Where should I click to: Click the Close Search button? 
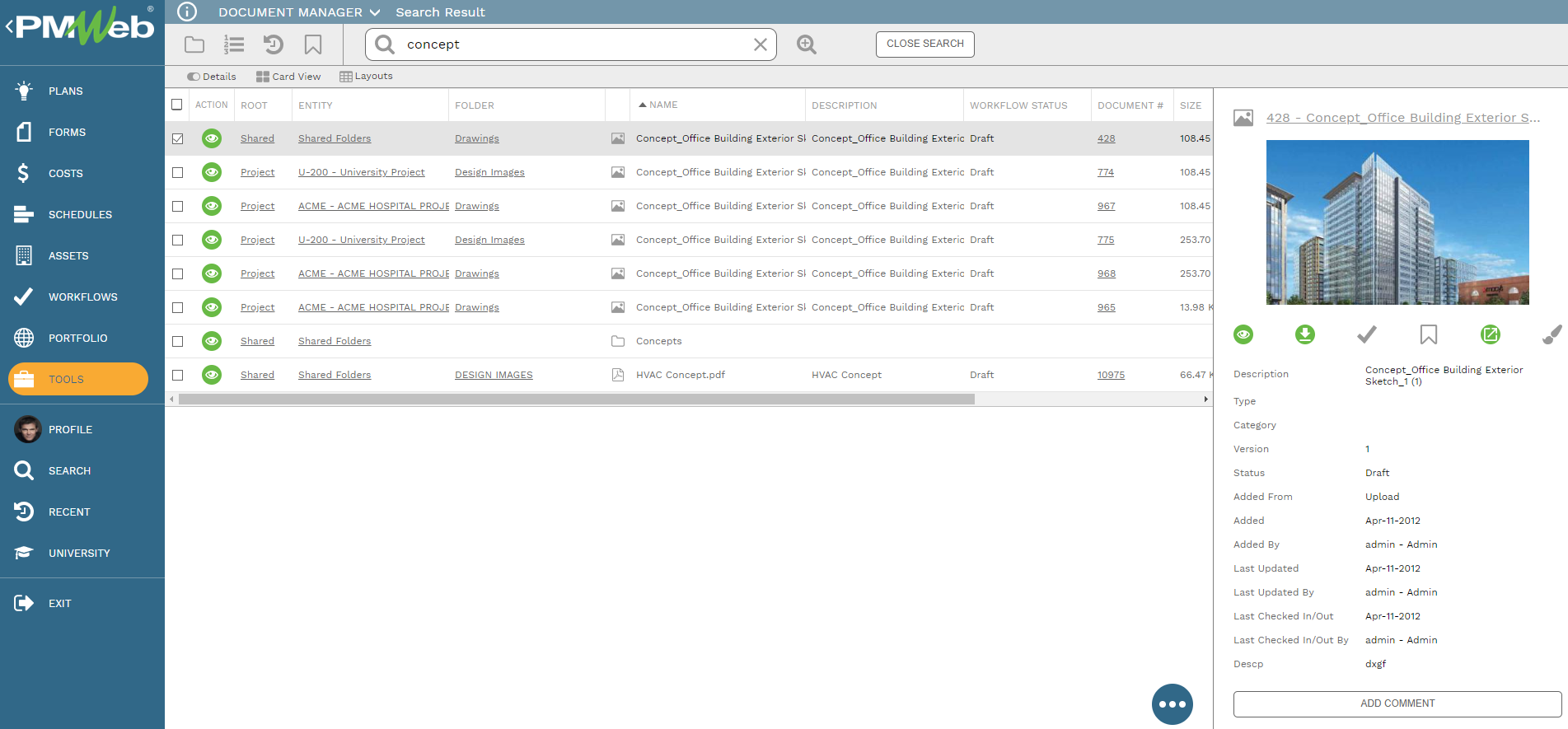coord(924,44)
